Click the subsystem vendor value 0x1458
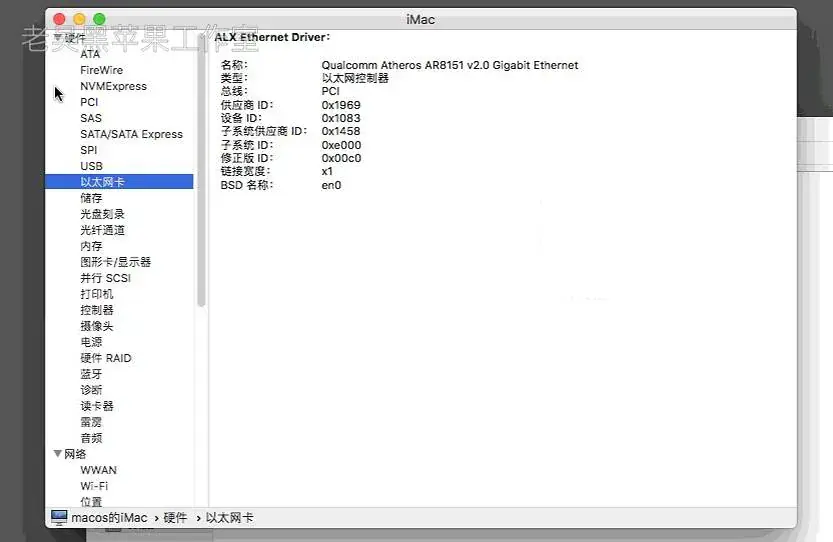This screenshot has width=833, height=542. (341, 131)
